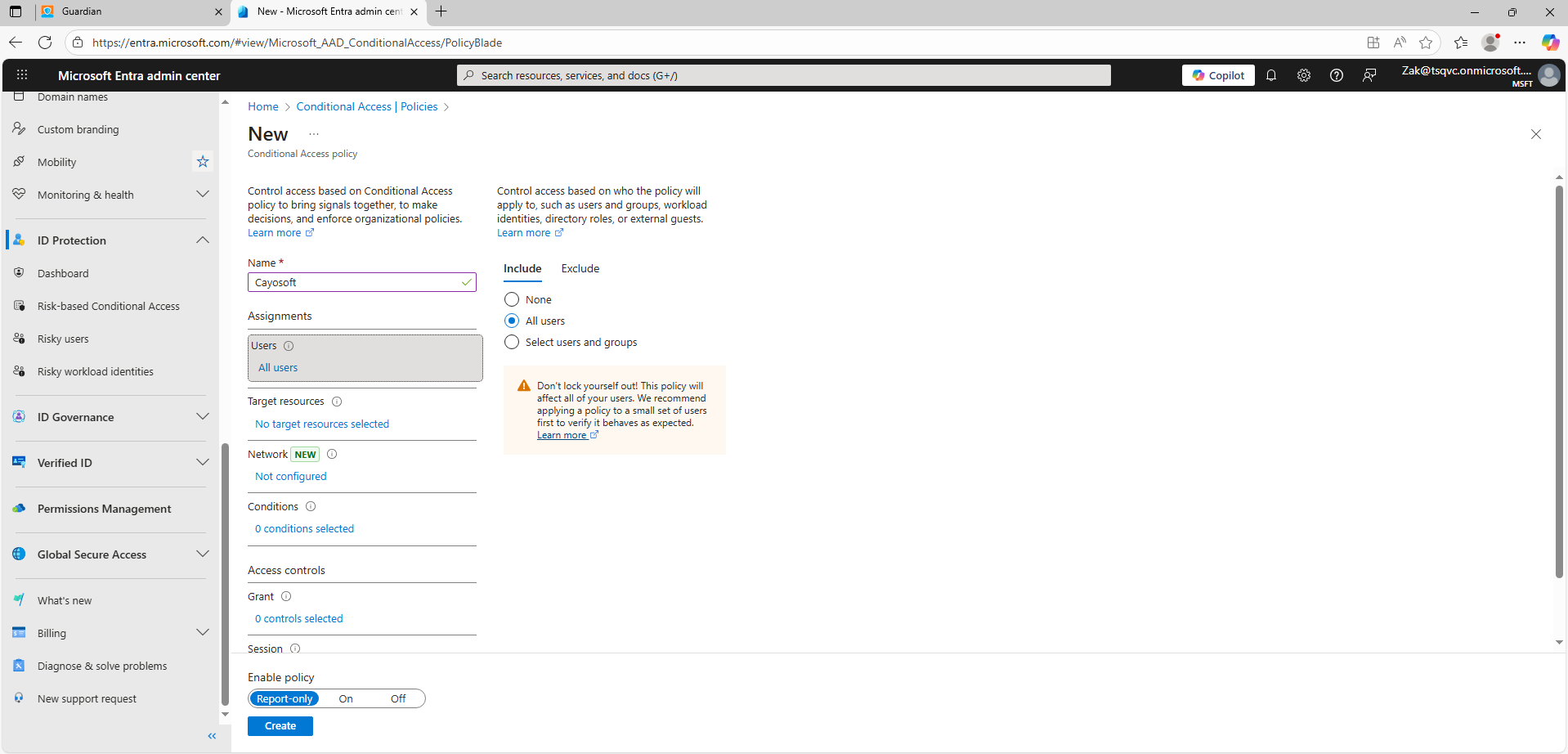Choose Select users and groups option

[x=512, y=343]
